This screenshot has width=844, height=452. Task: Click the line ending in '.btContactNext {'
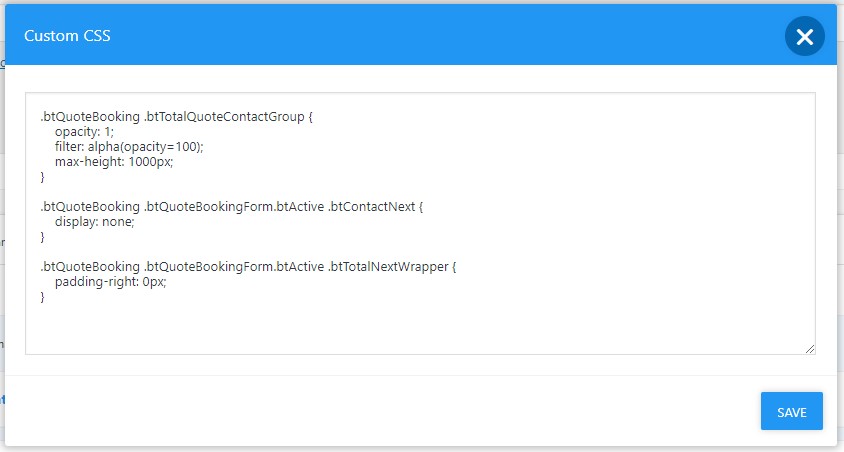231,207
